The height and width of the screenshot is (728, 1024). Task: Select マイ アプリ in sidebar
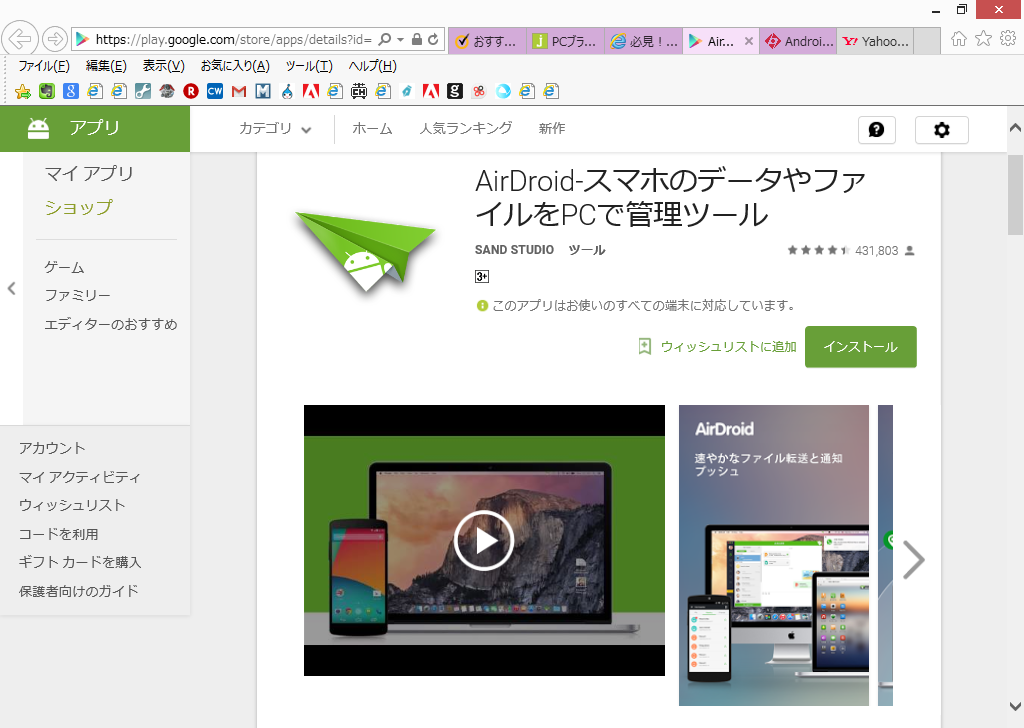pos(89,174)
